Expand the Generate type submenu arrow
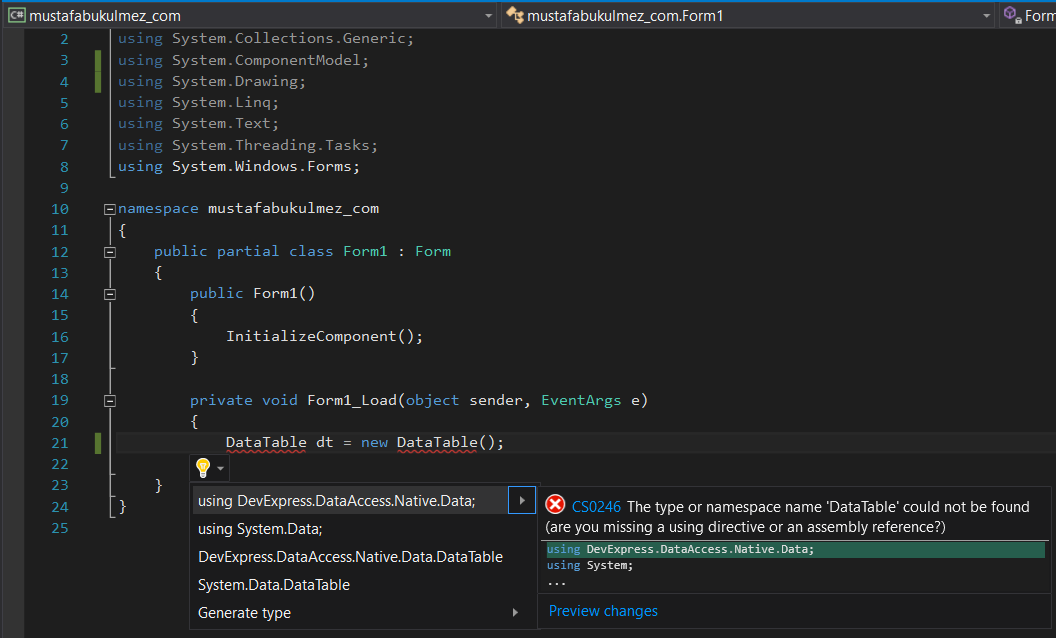 (514, 612)
